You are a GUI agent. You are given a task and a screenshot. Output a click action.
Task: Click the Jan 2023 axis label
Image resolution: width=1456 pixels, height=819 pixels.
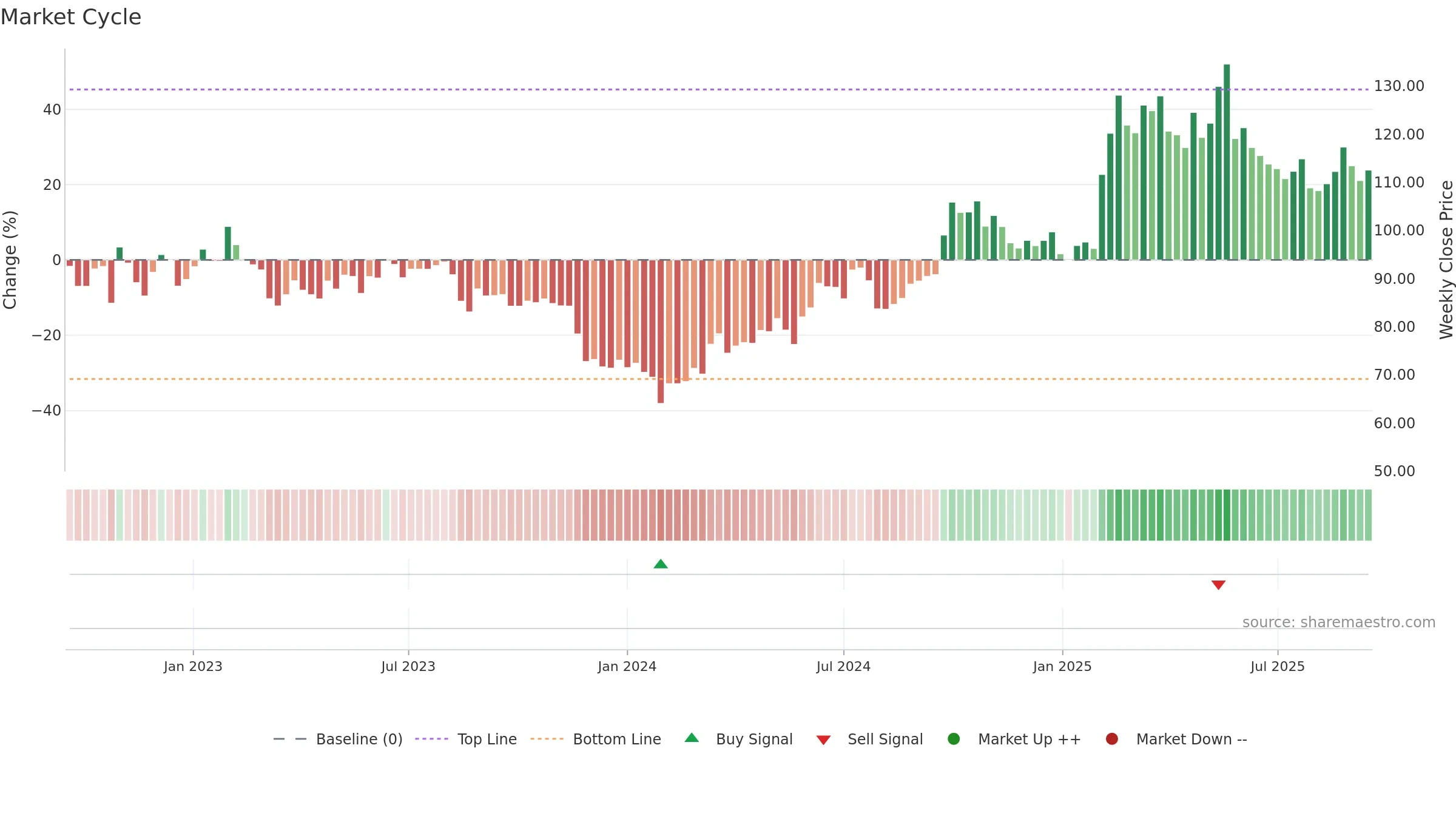193,666
